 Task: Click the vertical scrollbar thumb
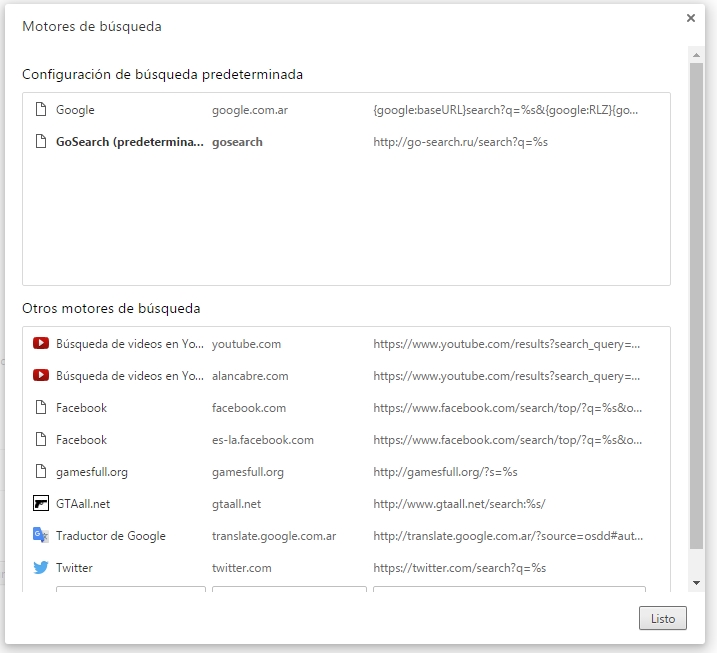696,305
